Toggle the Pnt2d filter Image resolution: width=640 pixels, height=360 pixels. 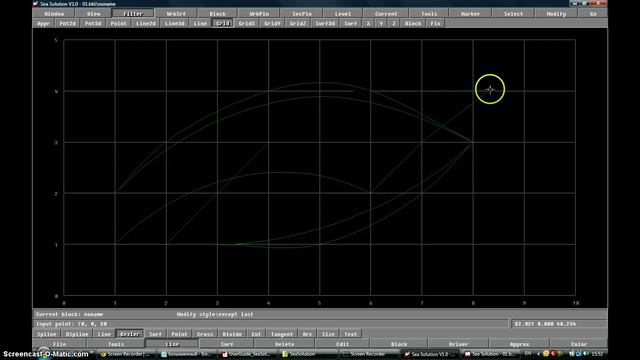point(67,23)
